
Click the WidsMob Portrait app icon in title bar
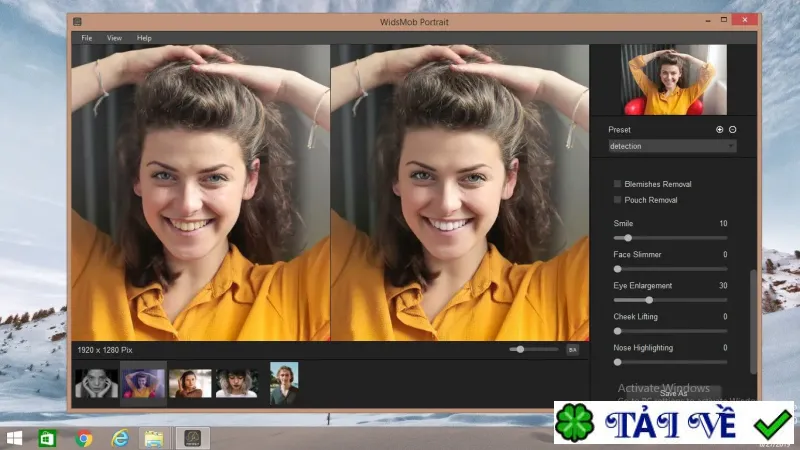77,21
